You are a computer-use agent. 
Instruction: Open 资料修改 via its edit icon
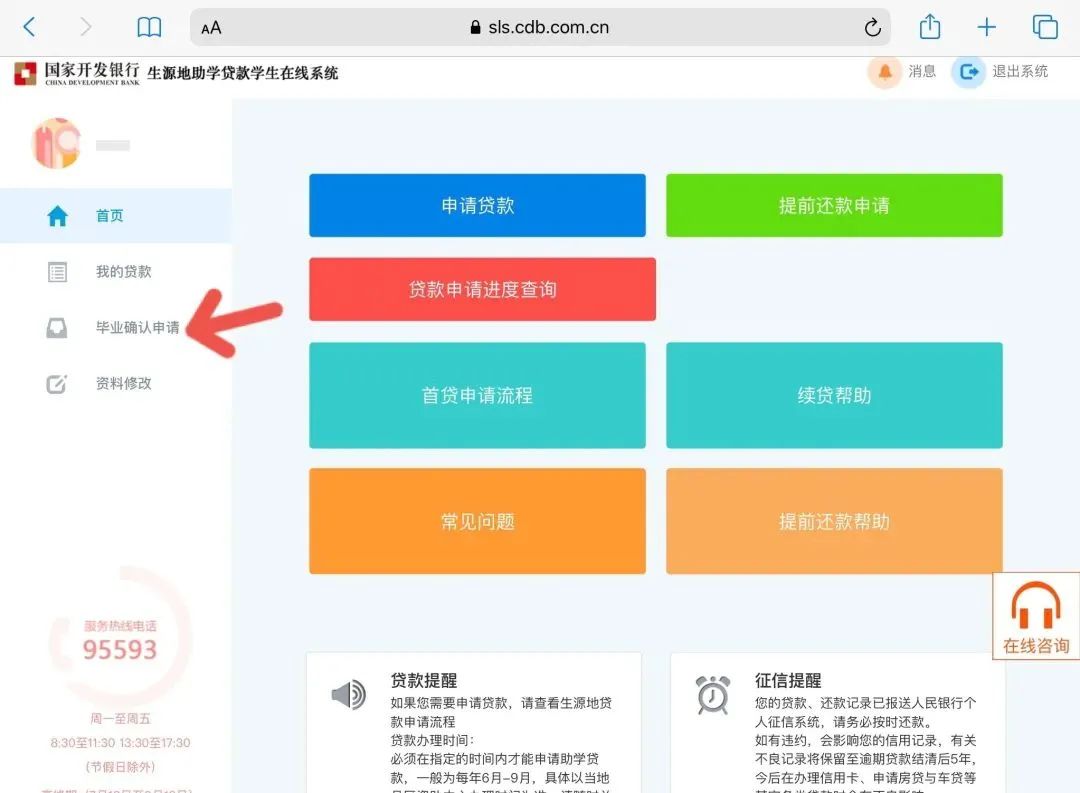57,383
